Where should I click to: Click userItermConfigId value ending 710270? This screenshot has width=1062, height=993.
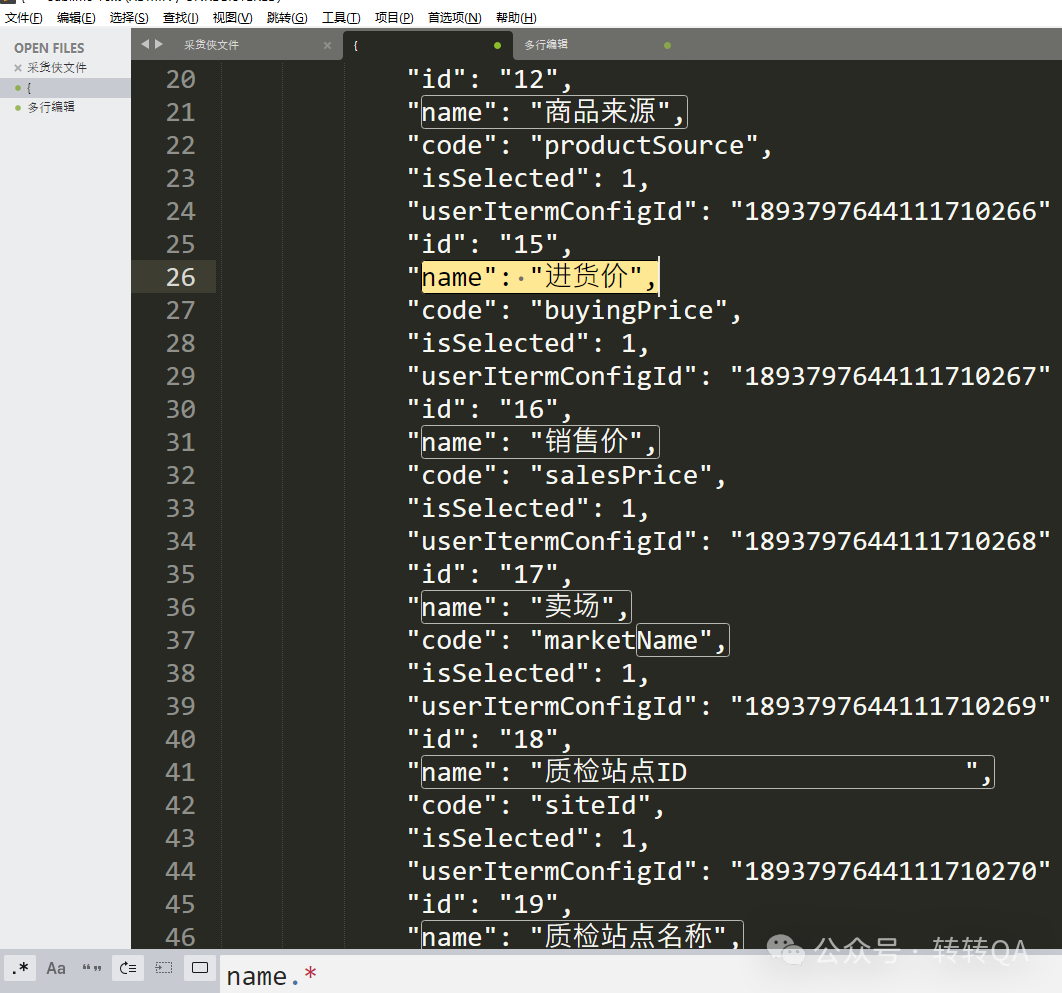[x=890, y=871]
